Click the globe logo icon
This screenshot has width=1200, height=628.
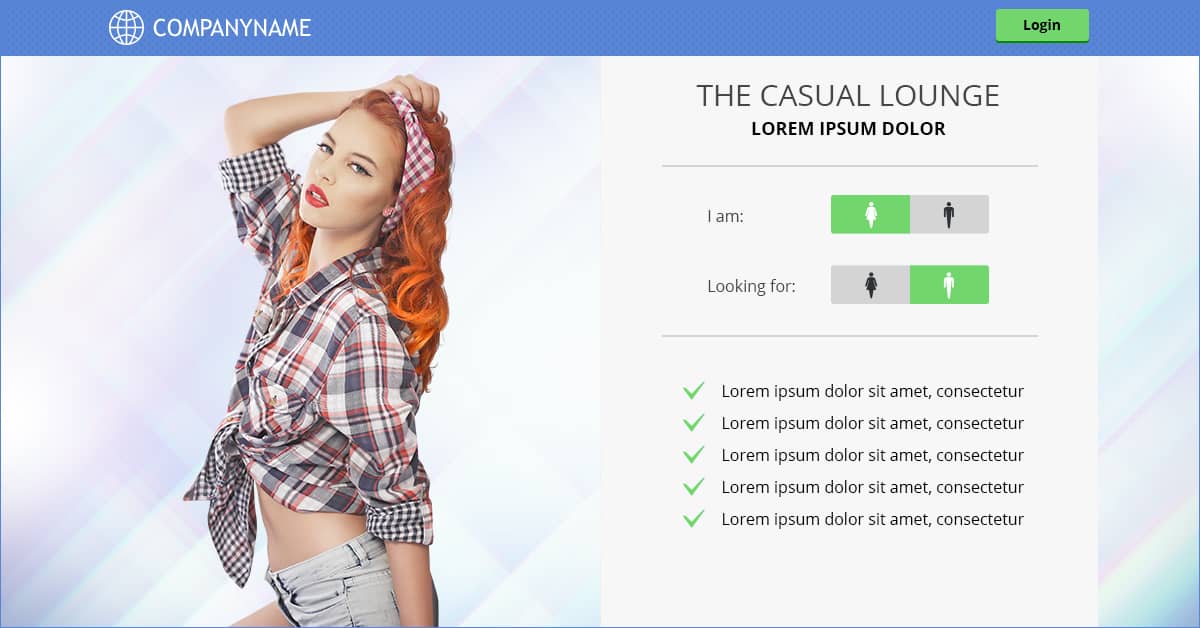click(x=126, y=27)
